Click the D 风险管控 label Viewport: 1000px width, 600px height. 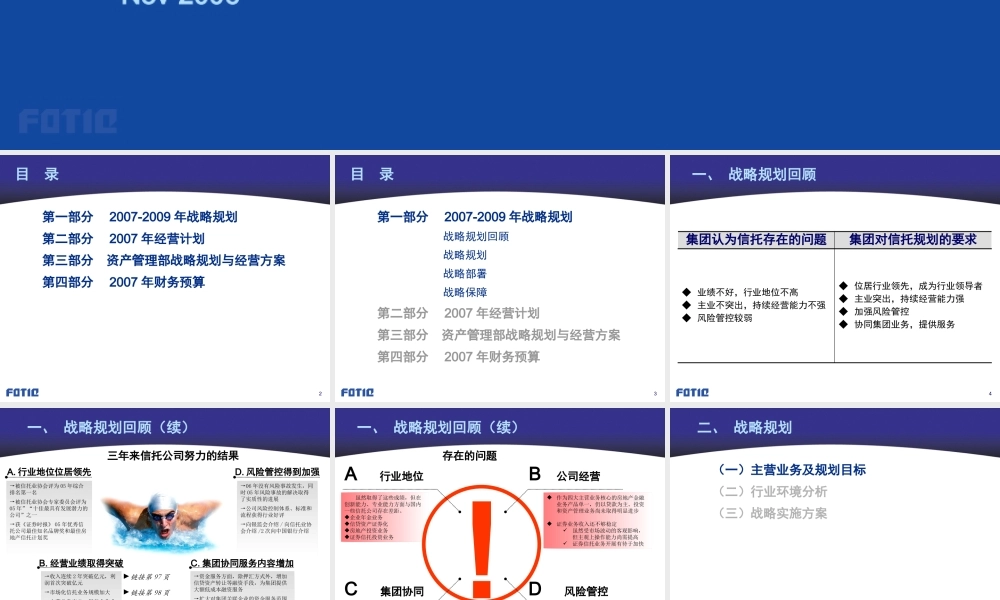(568, 590)
